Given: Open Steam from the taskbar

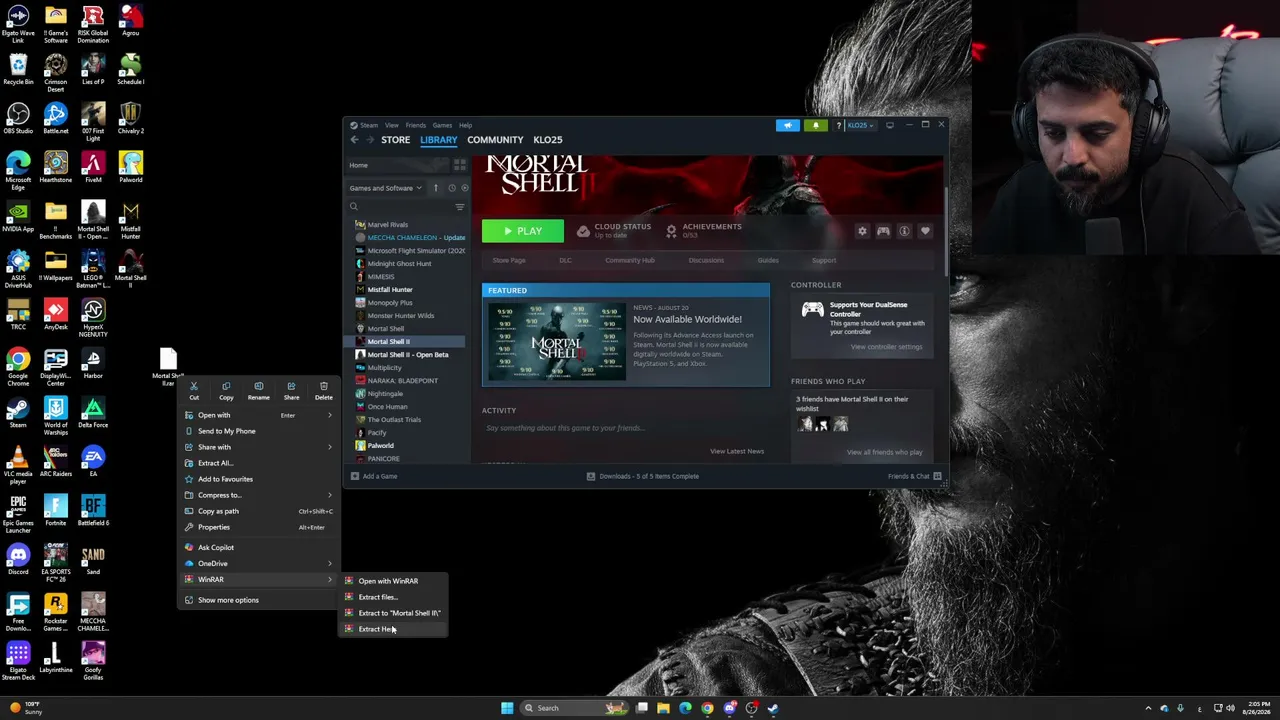Looking at the screenshot, I should (x=773, y=708).
